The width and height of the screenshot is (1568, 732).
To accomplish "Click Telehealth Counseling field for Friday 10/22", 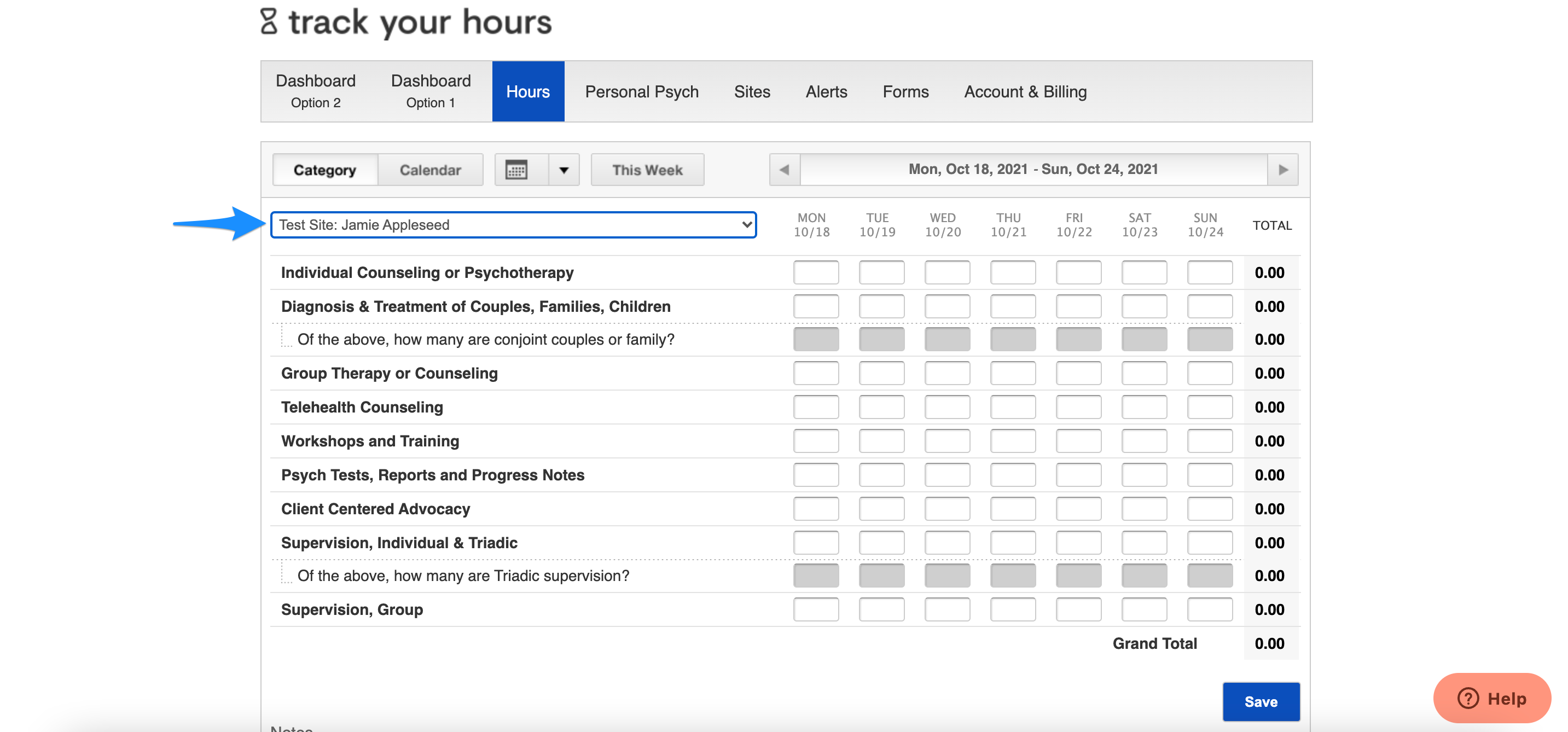I will tap(1078, 408).
